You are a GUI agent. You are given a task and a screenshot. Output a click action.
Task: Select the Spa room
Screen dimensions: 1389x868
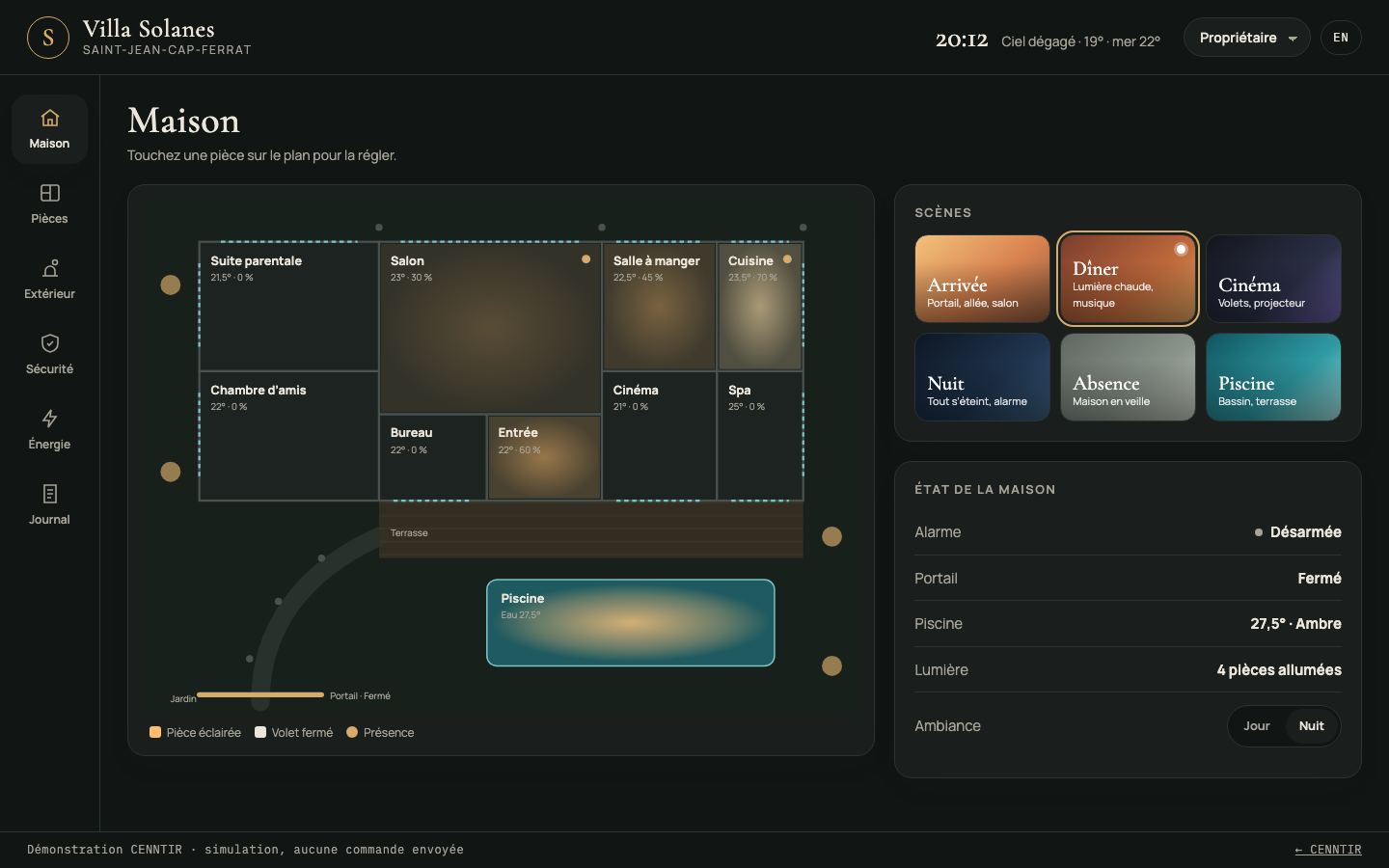[x=760, y=436]
